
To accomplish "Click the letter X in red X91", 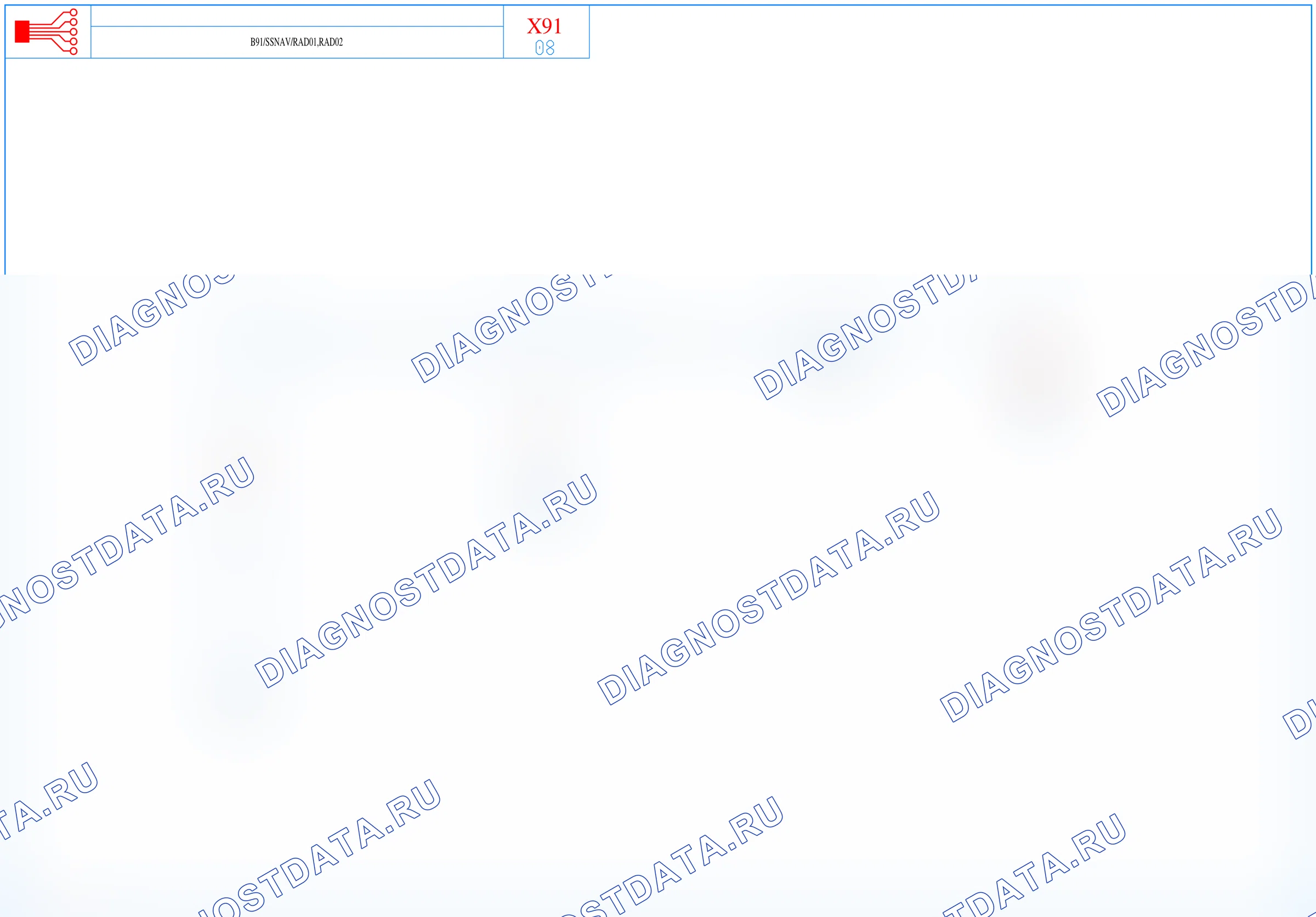I will [534, 26].
